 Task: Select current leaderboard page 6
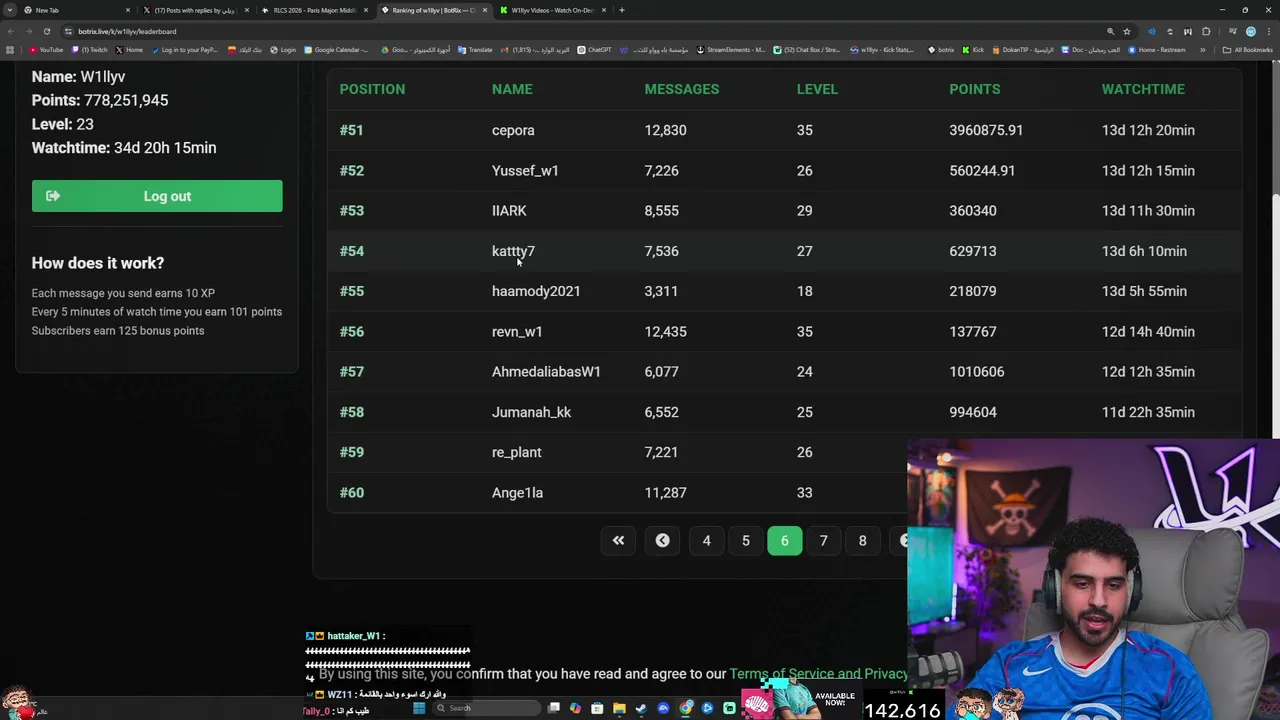pyautogui.click(x=784, y=540)
